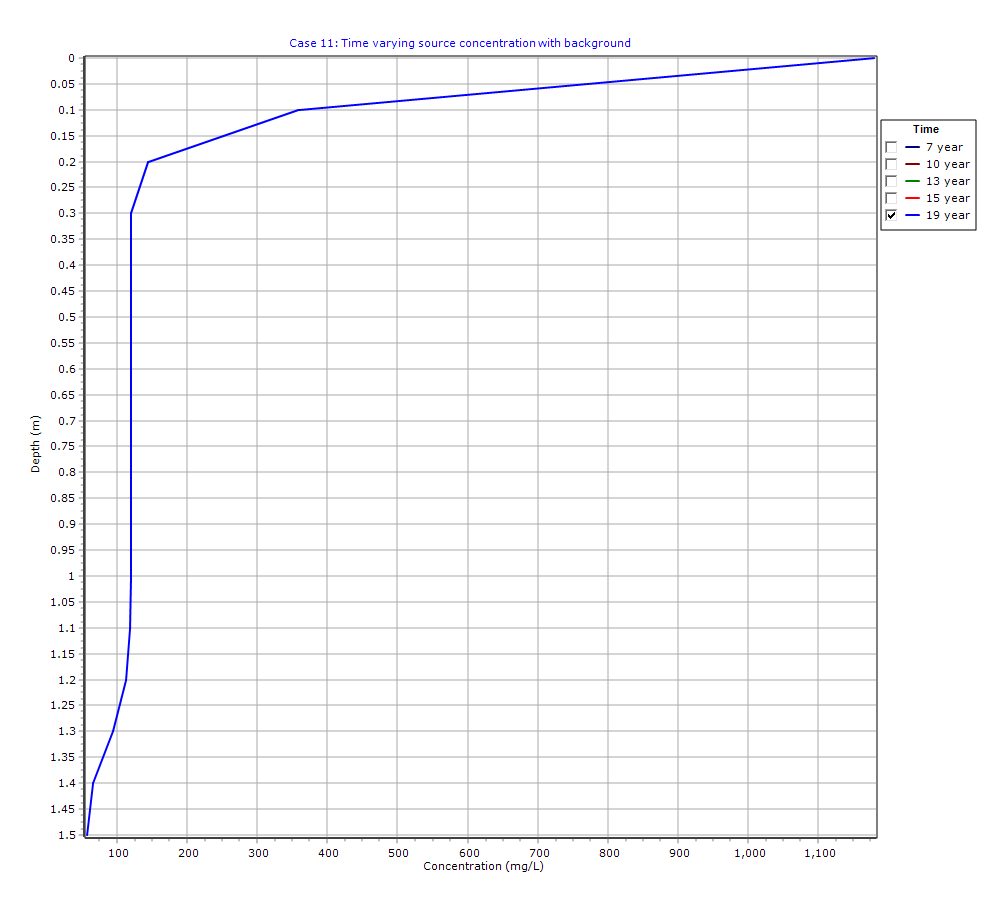1007x910 pixels.
Task: Click the curve's top endpoint at depth 0
Action: tap(874, 58)
